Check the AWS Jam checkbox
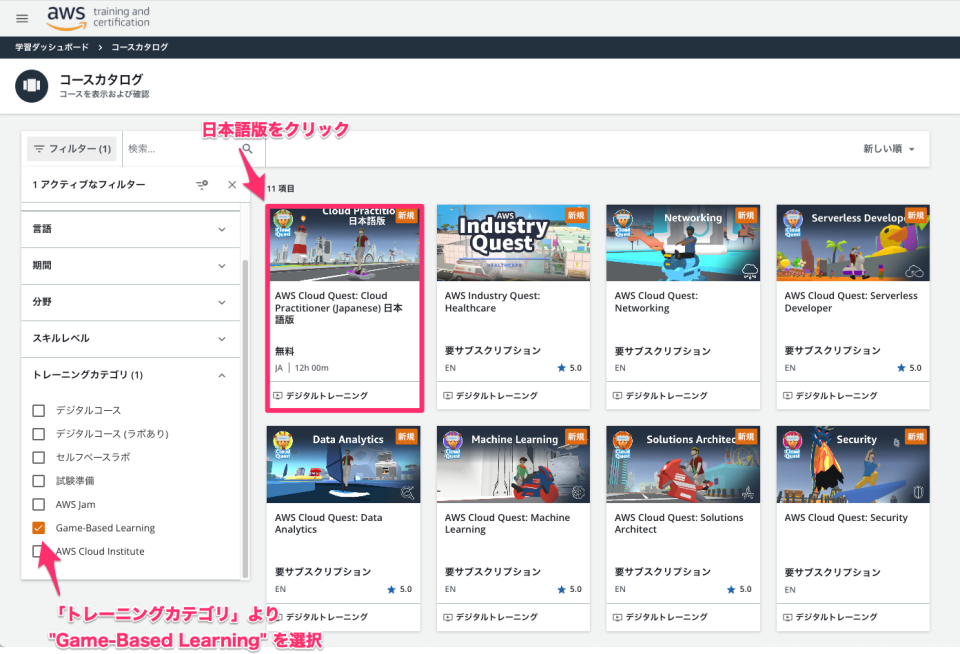 coord(39,505)
